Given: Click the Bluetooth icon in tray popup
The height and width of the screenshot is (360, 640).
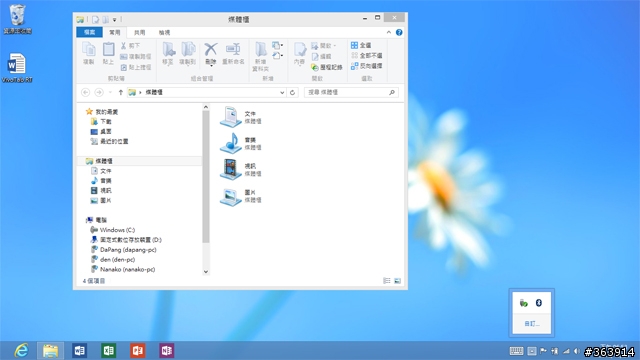Looking at the screenshot, I should pos(539,303).
